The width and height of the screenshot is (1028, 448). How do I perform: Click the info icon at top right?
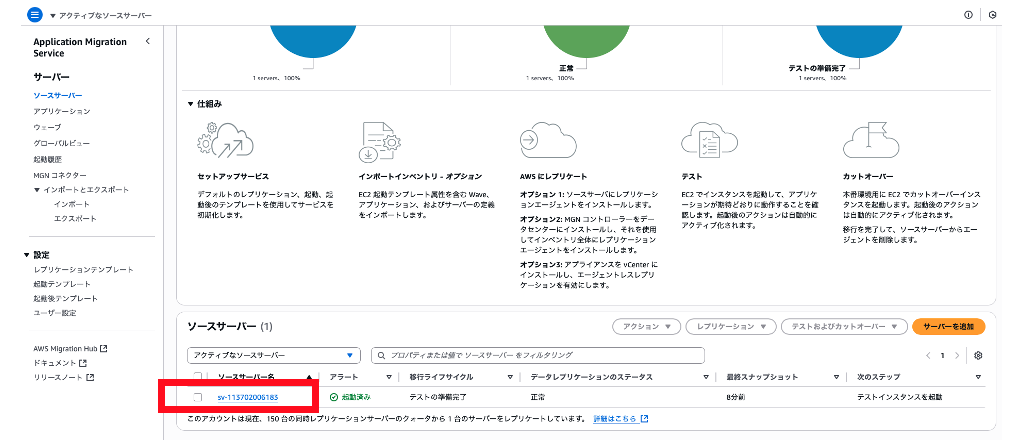pos(968,15)
